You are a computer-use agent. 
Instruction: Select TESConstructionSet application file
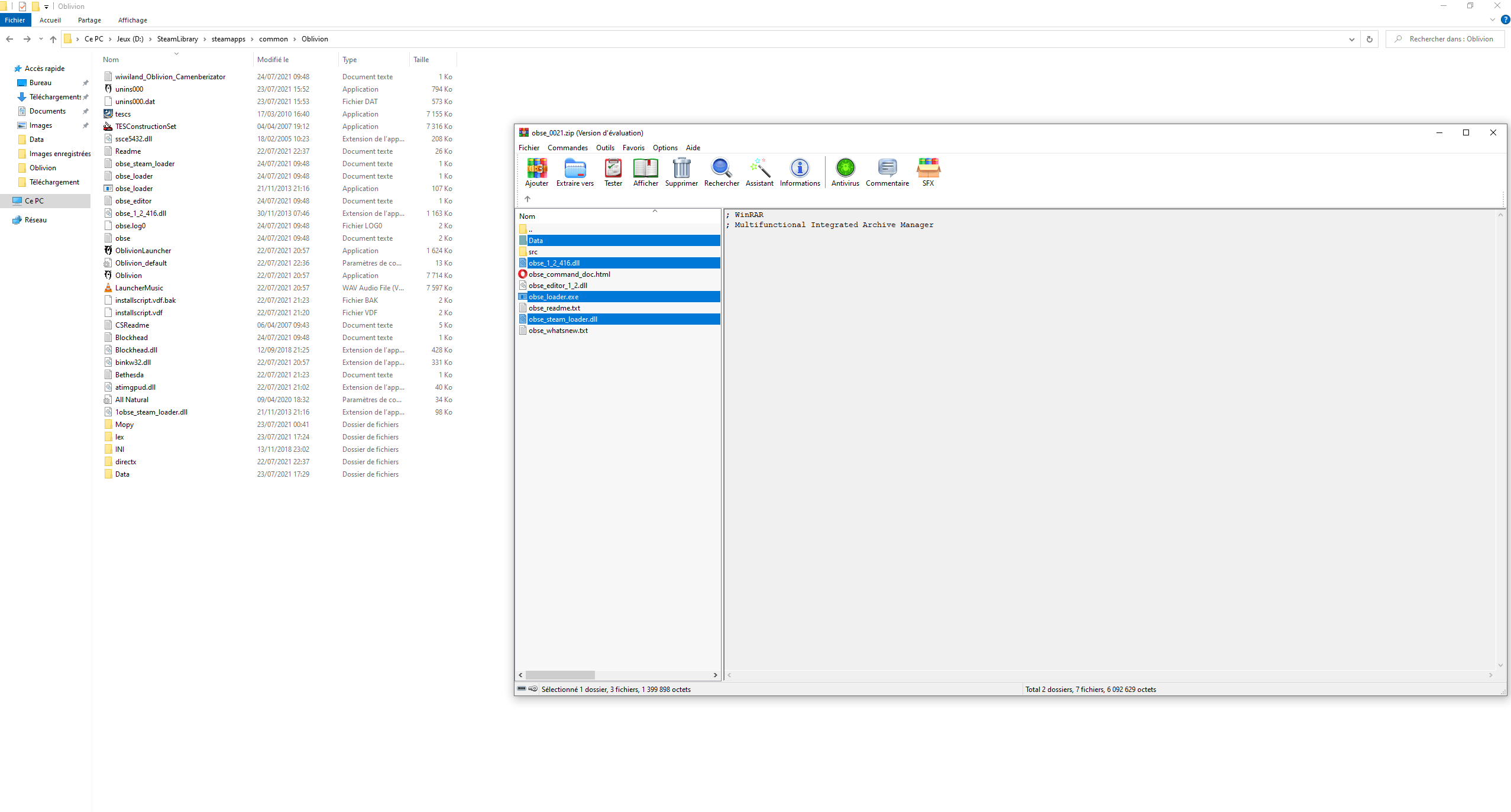coord(145,127)
